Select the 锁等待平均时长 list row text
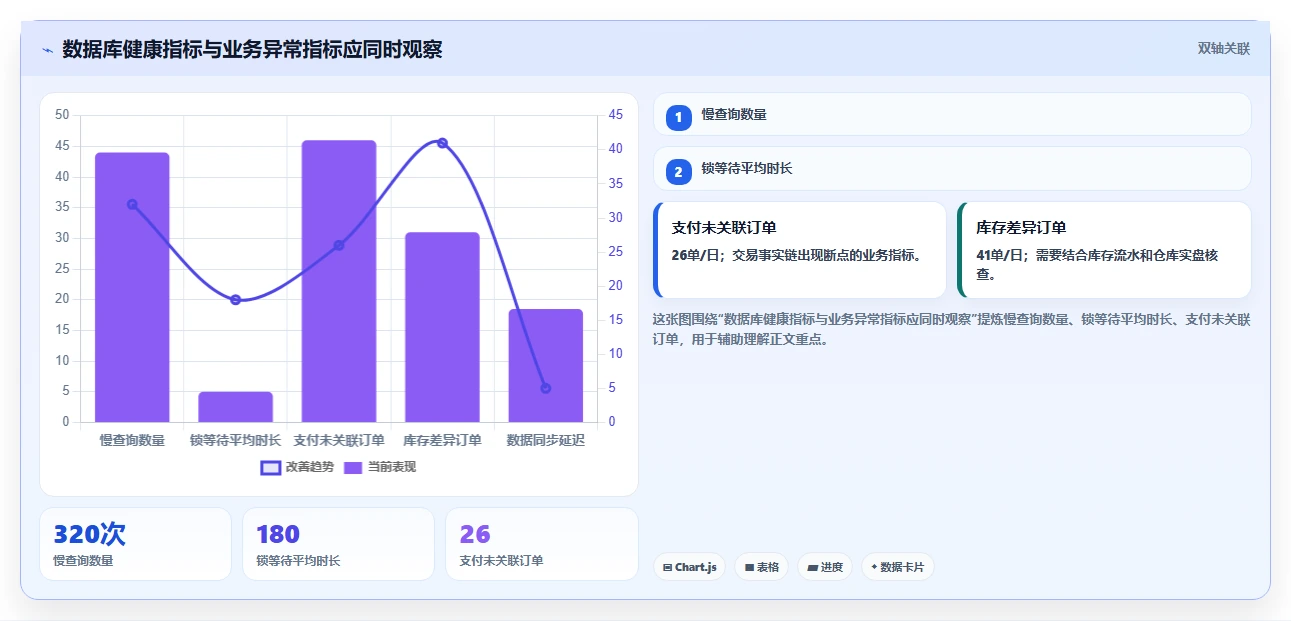The height and width of the screenshot is (621, 1291). (747, 169)
